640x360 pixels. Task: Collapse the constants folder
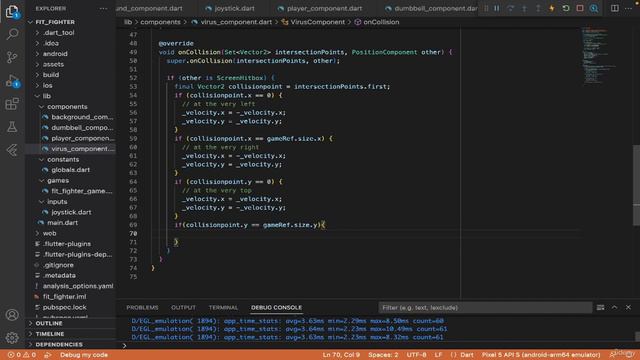pos(63,160)
